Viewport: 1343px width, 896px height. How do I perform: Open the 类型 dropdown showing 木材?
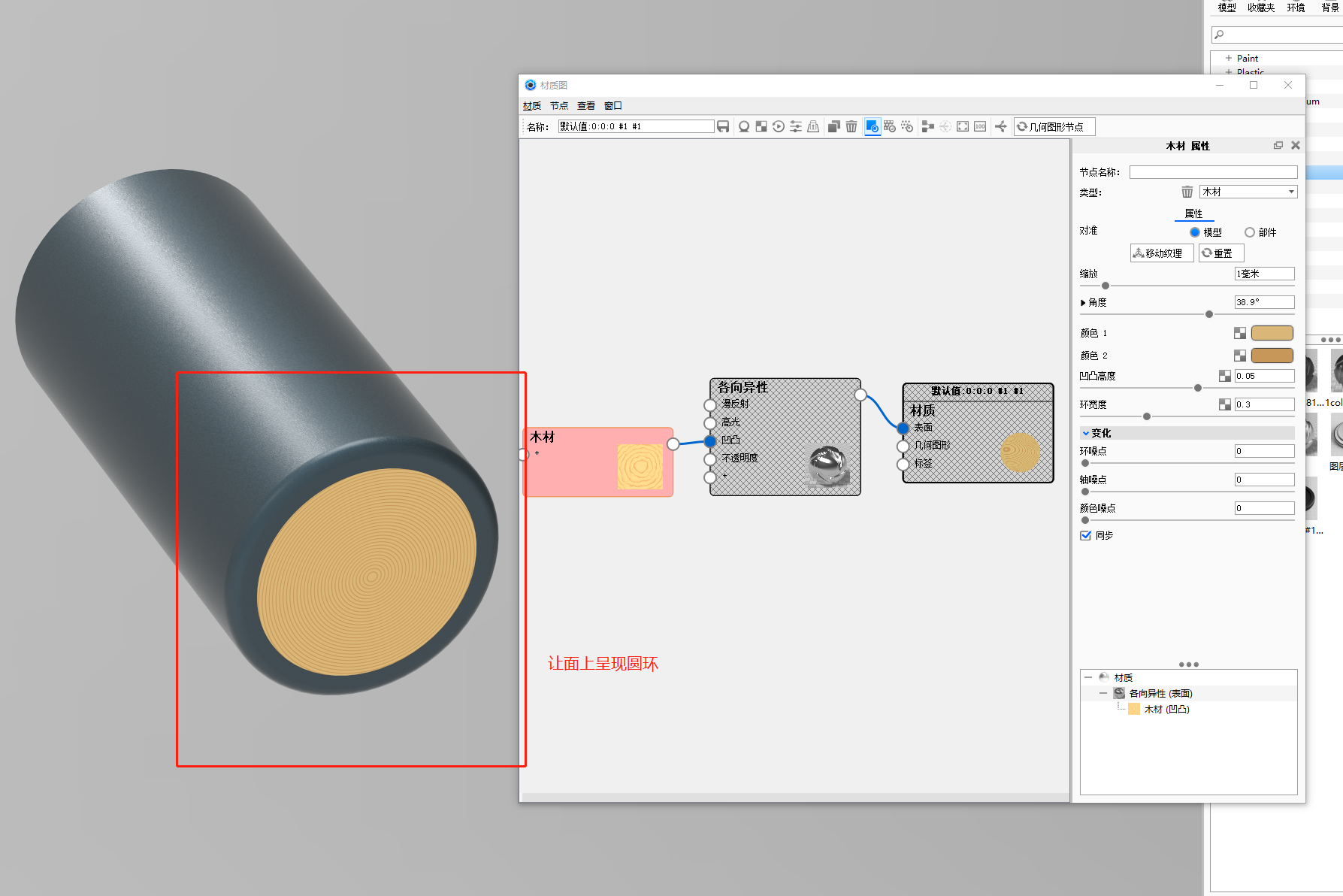pyautogui.click(x=1248, y=192)
